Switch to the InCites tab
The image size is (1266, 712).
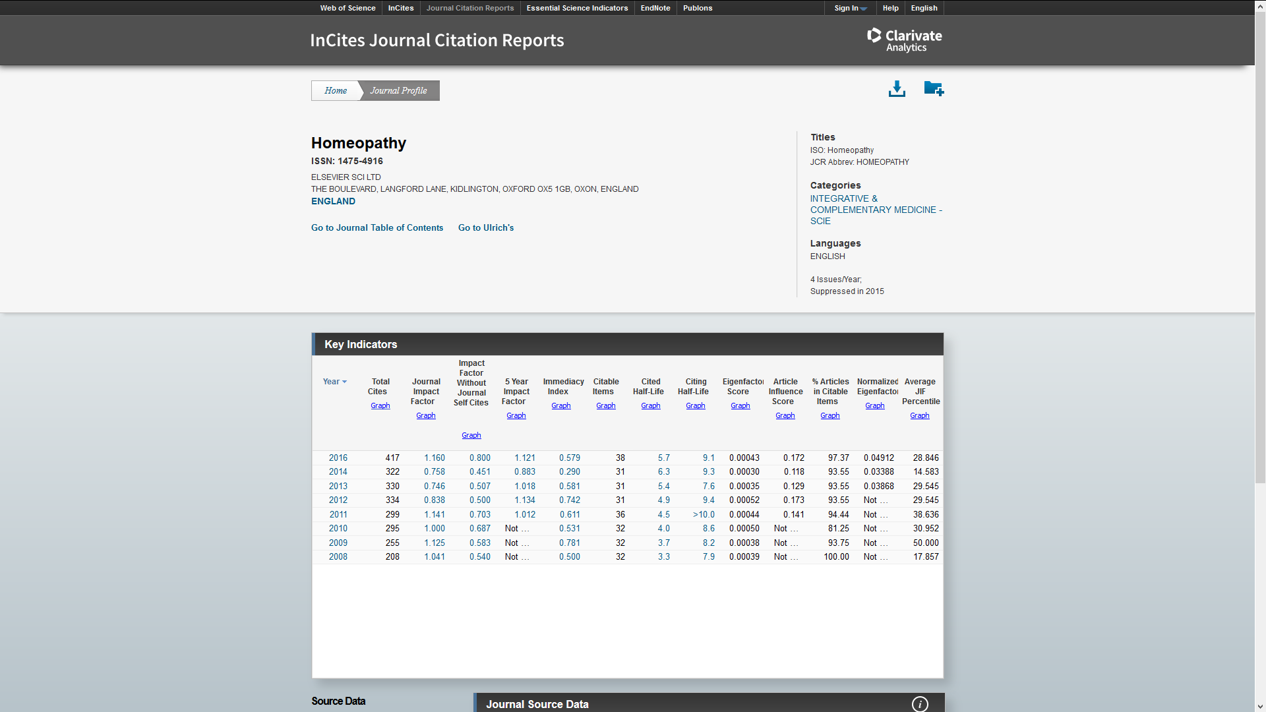pyautogui.click(x=401, y=8)
